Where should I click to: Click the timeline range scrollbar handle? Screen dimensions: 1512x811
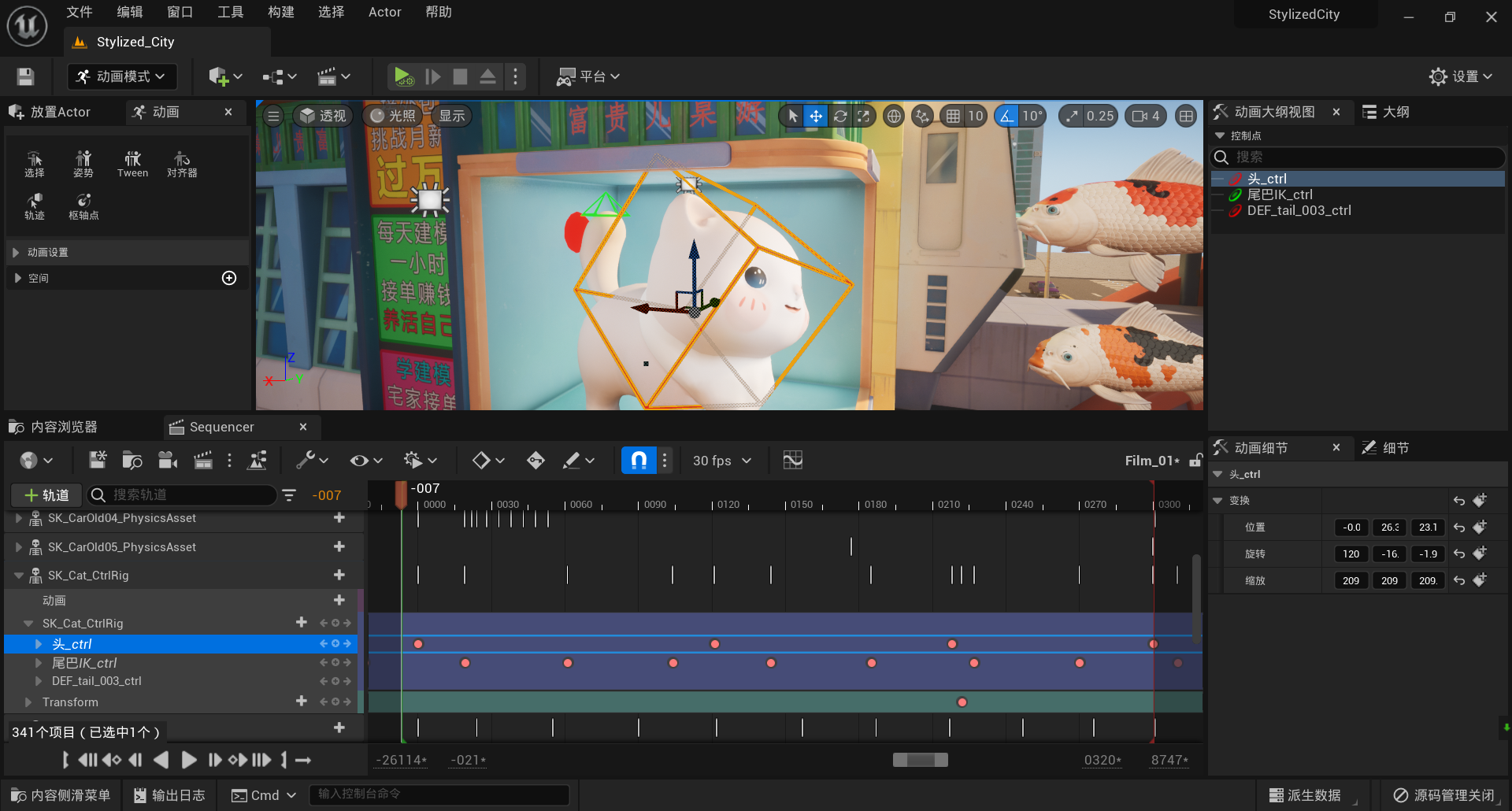(920, 760)
